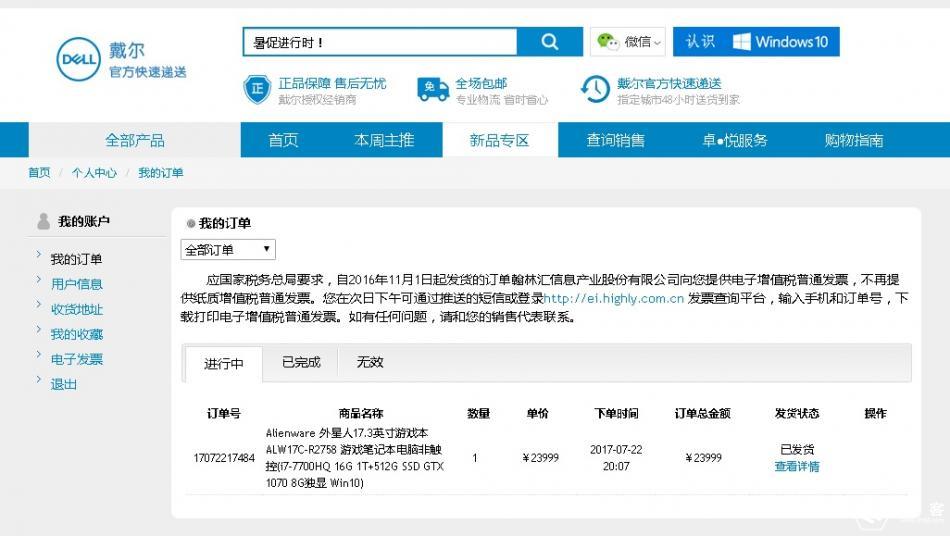Click the chevron beside 退出
This screenshot has width=950, height=536.
click(x=39, y=379)
